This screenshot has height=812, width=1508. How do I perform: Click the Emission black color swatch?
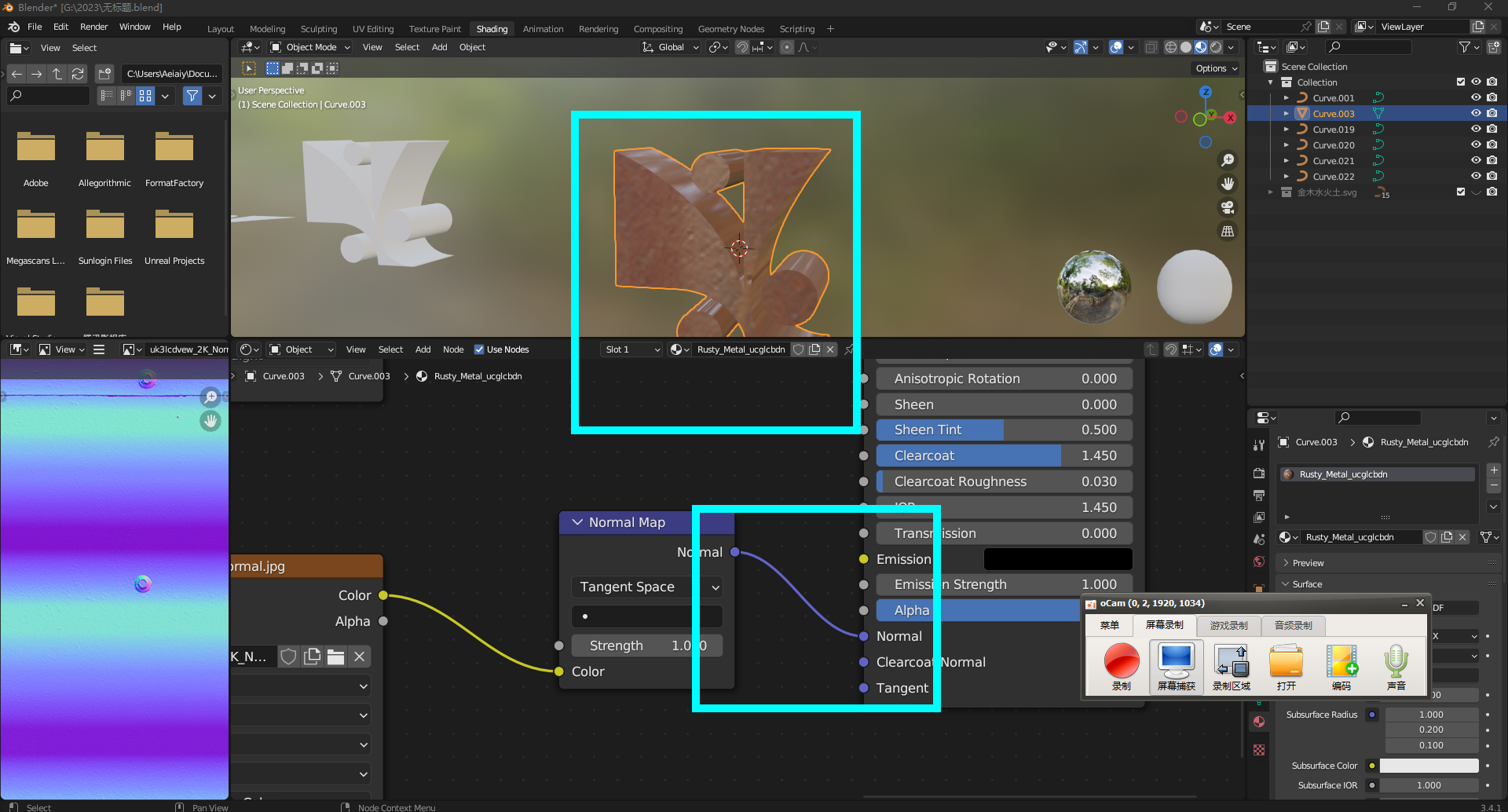coord(1057,559)
